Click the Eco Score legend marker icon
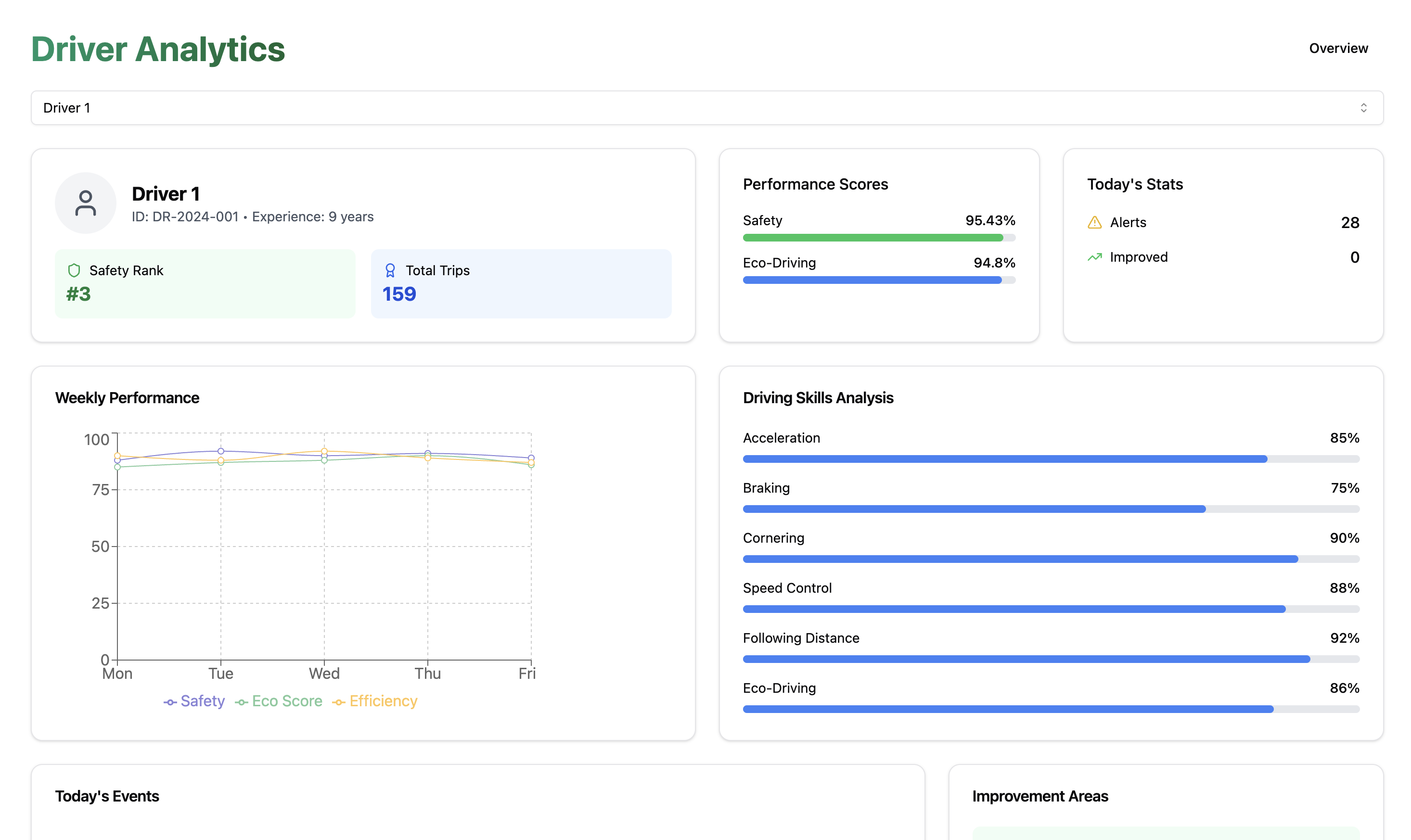 [x=242, y=702]
